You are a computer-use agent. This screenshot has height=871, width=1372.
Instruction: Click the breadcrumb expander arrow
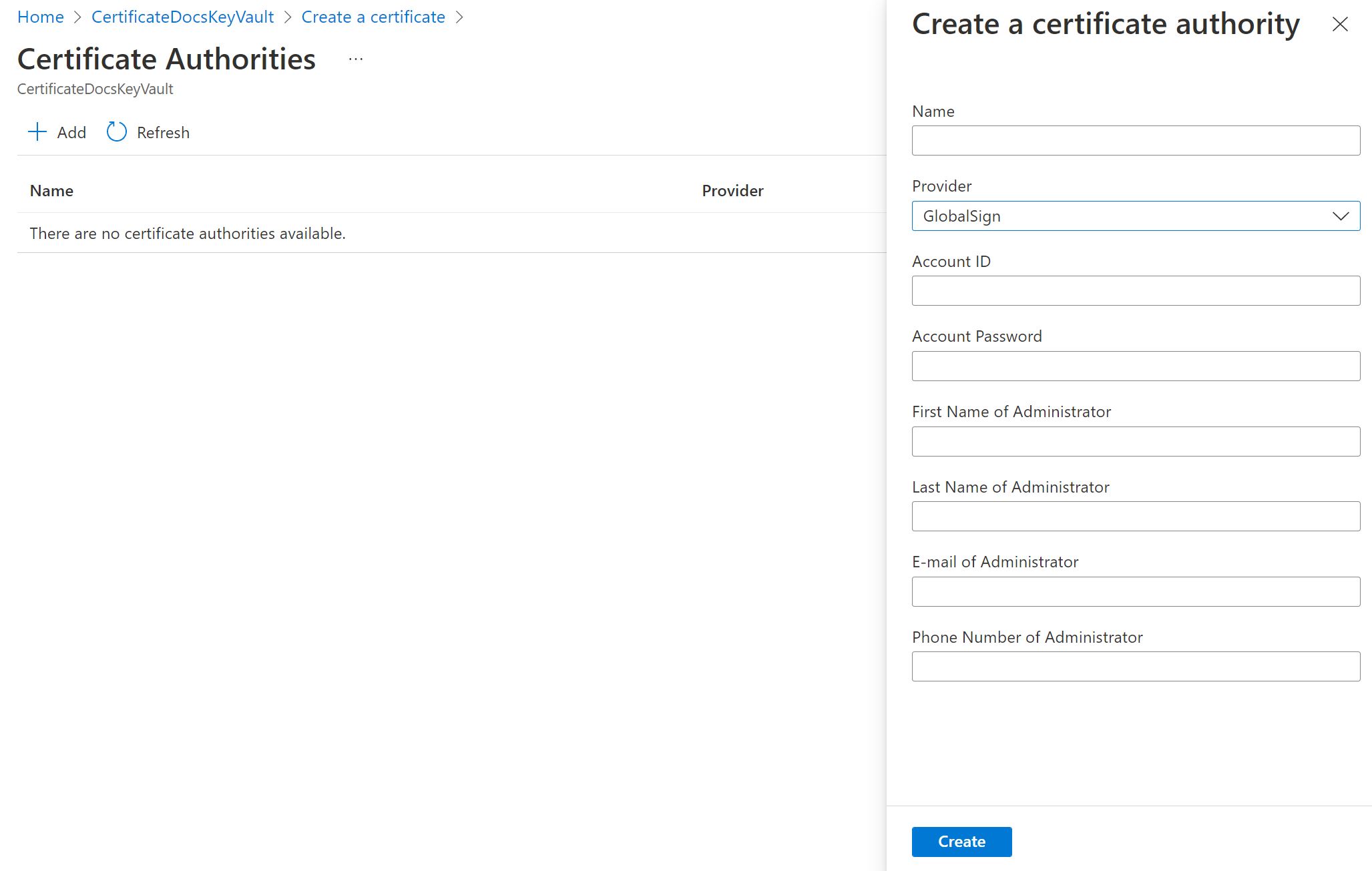click(x=460, y=17)
